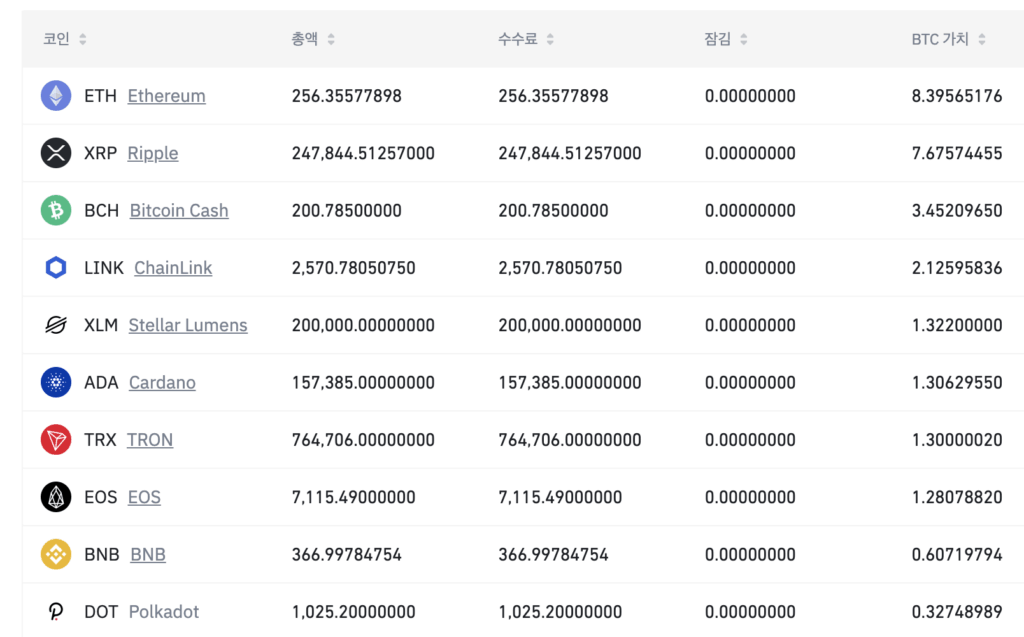Click the Polkadot DOT icon

tap(56, 611)
